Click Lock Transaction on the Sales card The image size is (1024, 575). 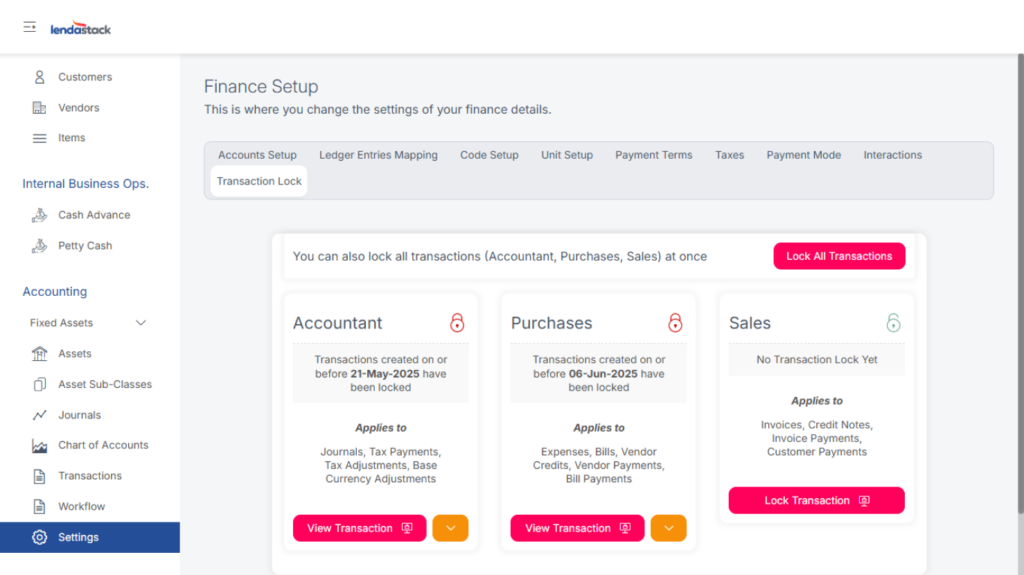tap(816, 500)
